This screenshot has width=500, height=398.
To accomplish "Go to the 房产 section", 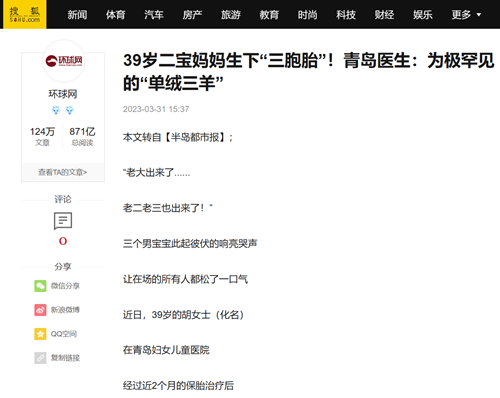I will click(x=192, y=15).
